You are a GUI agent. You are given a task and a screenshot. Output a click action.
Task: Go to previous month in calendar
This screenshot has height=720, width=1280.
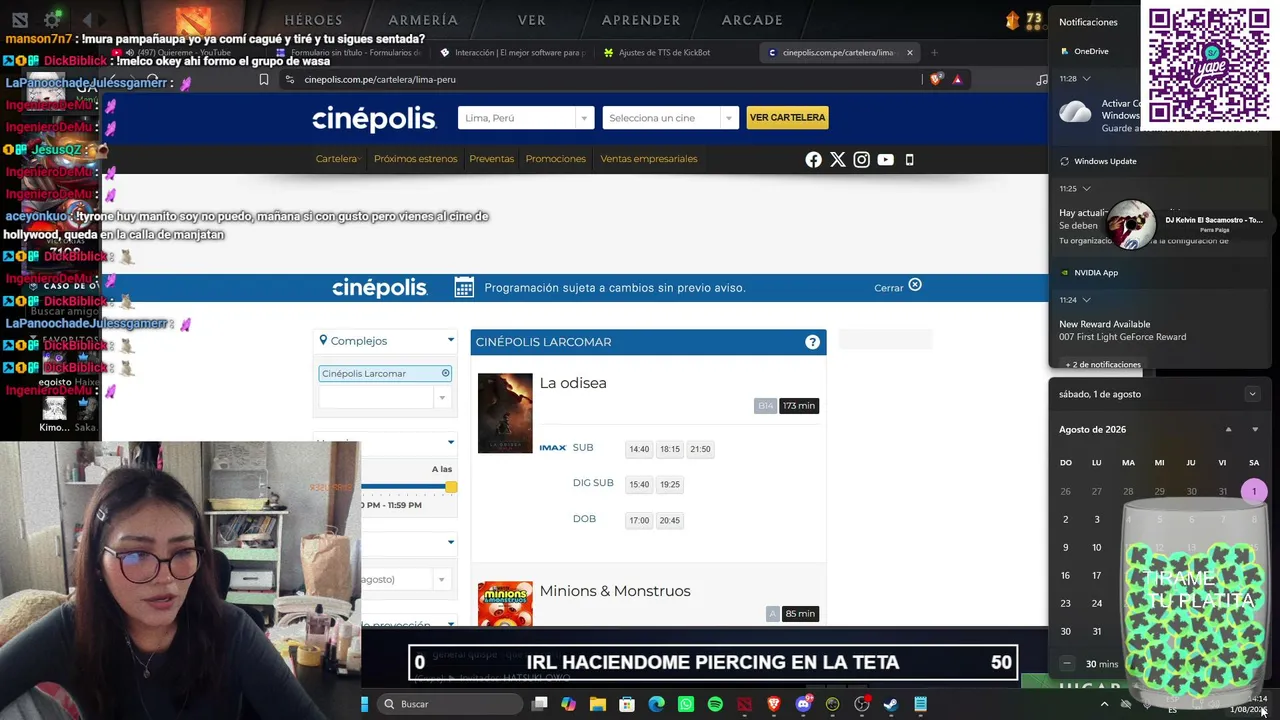coord(1229,430)
